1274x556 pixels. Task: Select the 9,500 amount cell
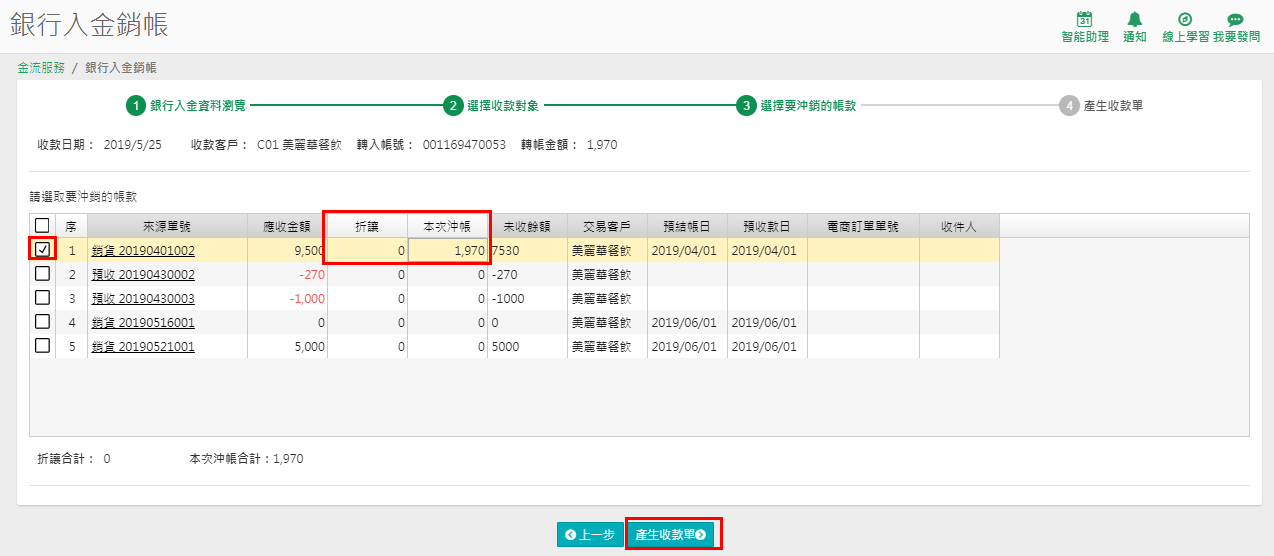click(287, 250)
